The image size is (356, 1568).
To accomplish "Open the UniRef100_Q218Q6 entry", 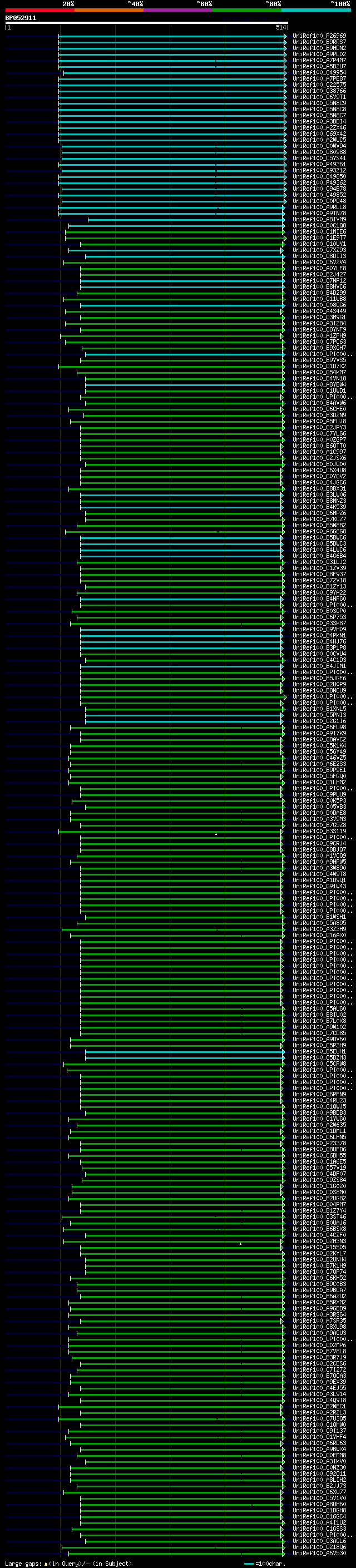I will (x=319, y=1547).
